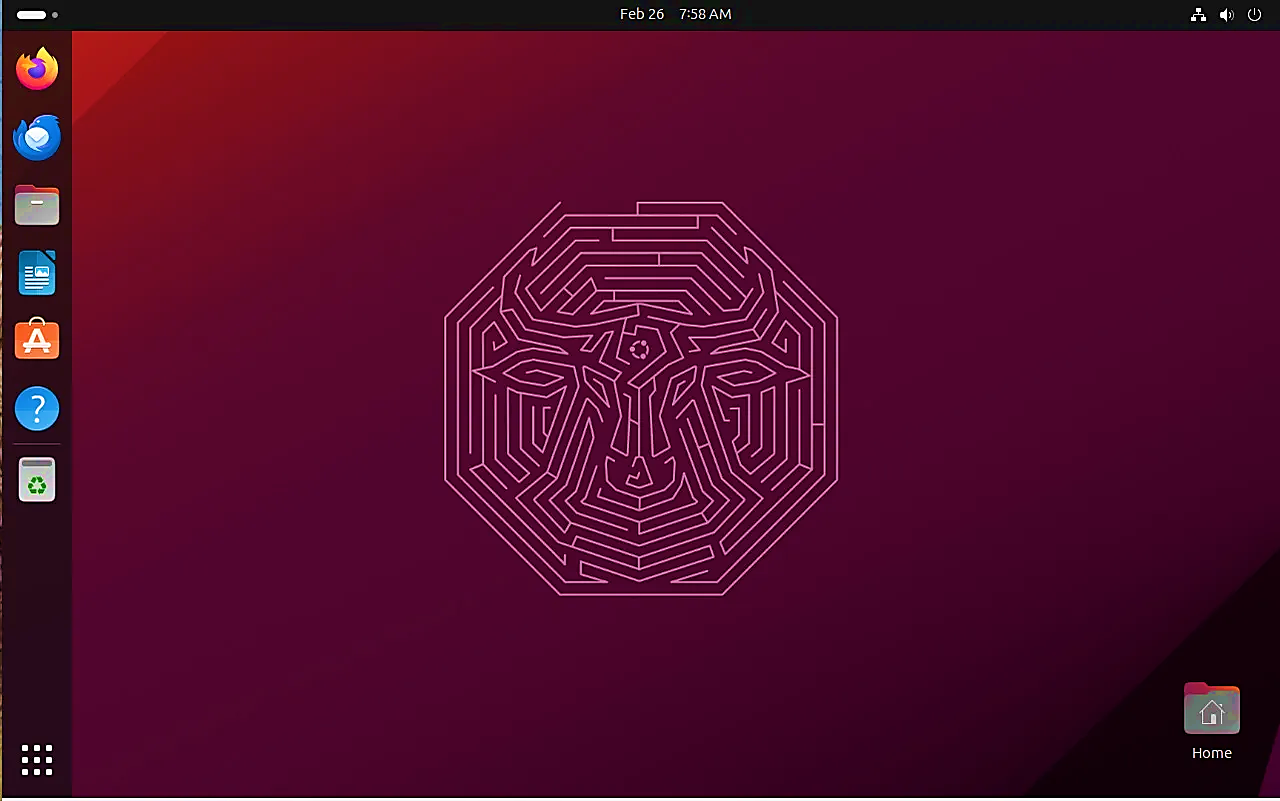
Task: Open Help via blue question mark icon
Action: click(37, 409)
